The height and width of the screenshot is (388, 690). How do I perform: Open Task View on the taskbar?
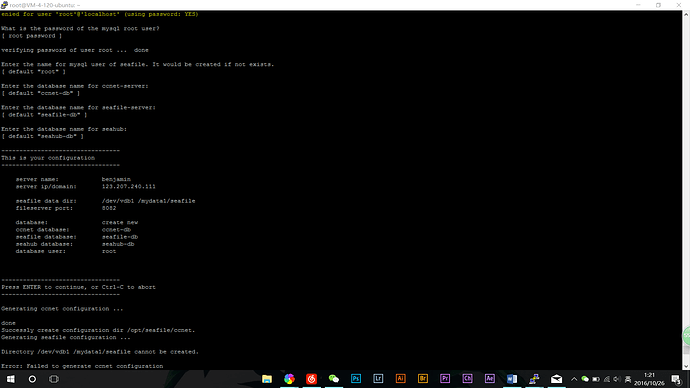pyautogui.click(x=54, y=379)
